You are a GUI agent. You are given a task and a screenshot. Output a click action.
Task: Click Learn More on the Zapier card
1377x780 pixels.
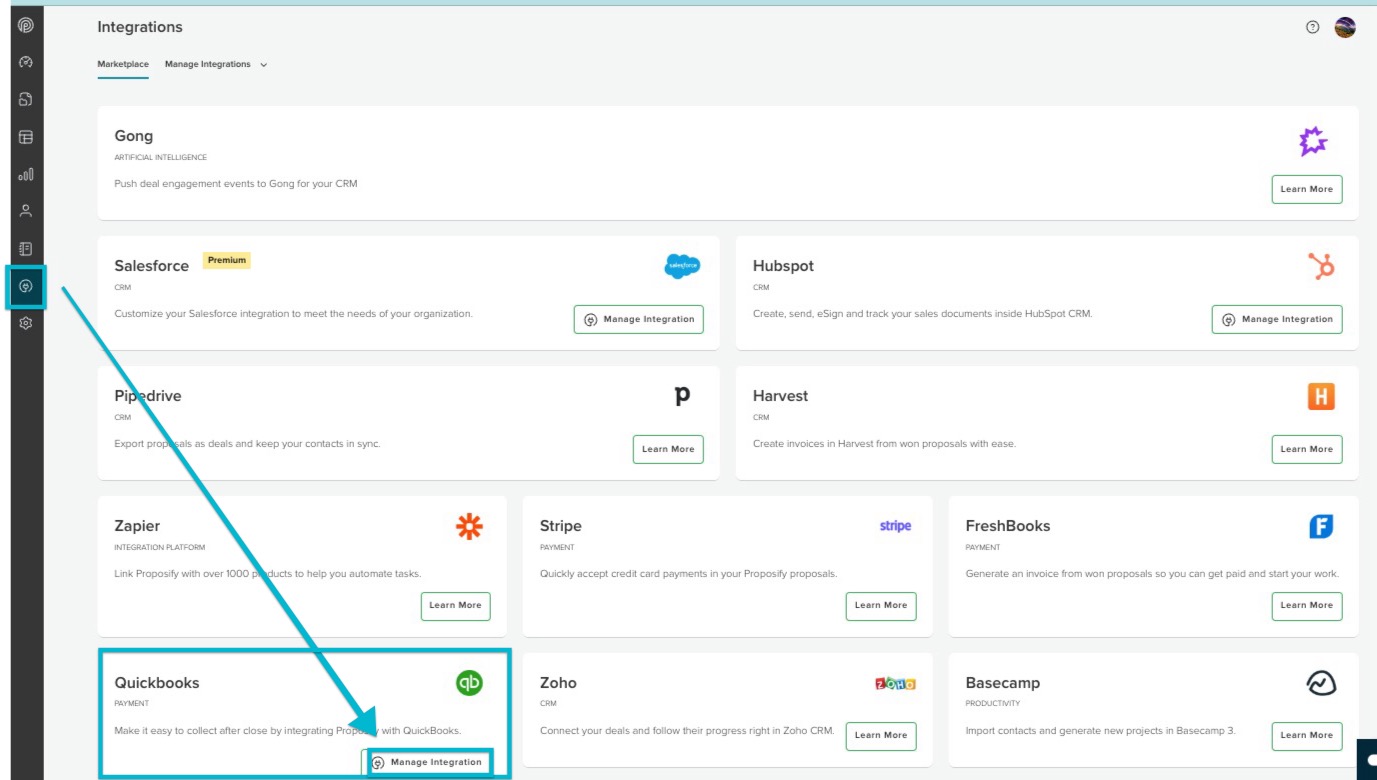[x=455, y=605]
